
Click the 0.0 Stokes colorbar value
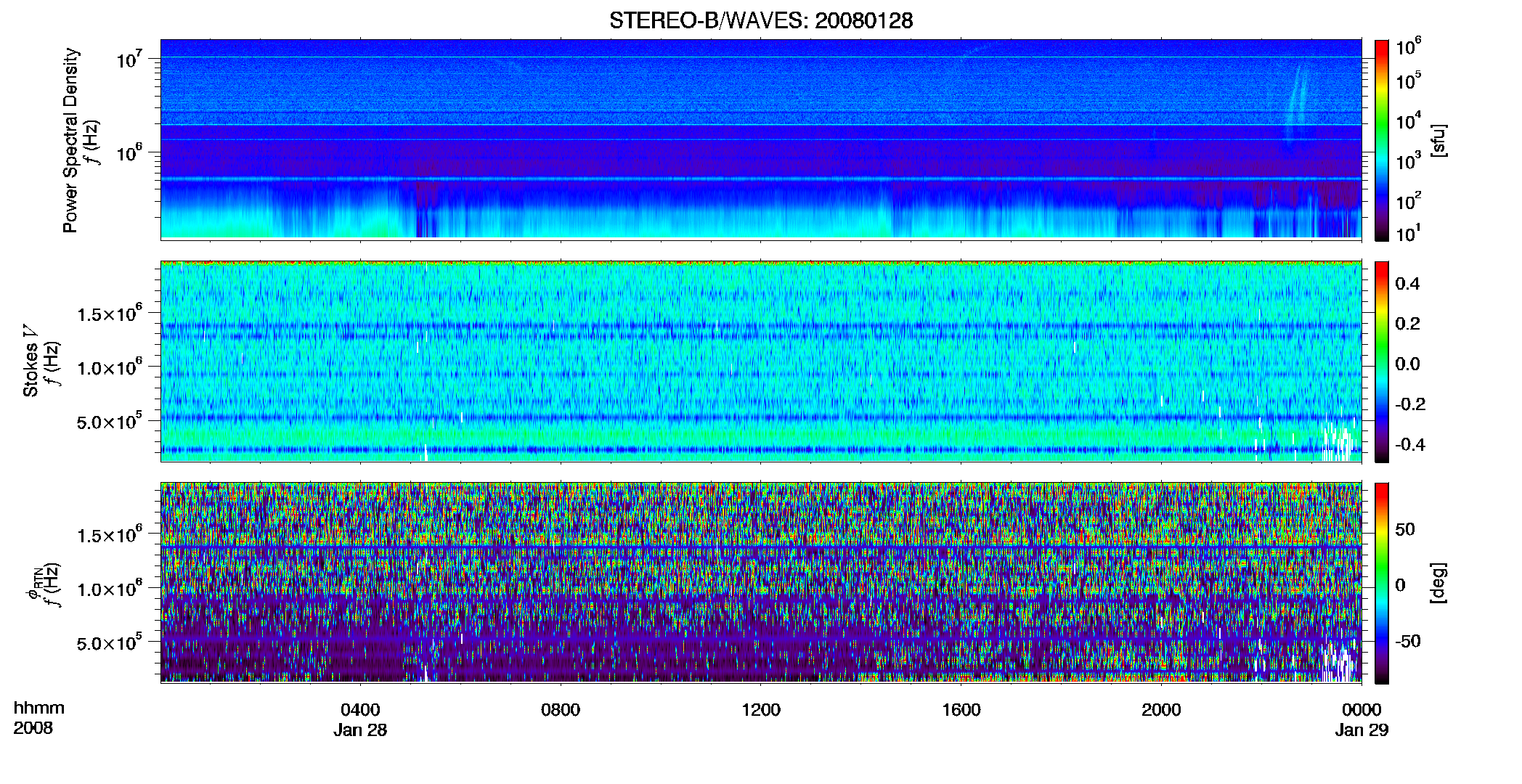click(1407, 364)
